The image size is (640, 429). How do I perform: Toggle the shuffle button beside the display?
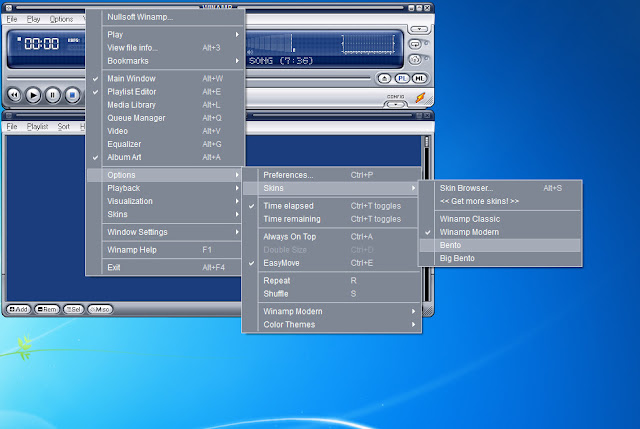(415, 60)
